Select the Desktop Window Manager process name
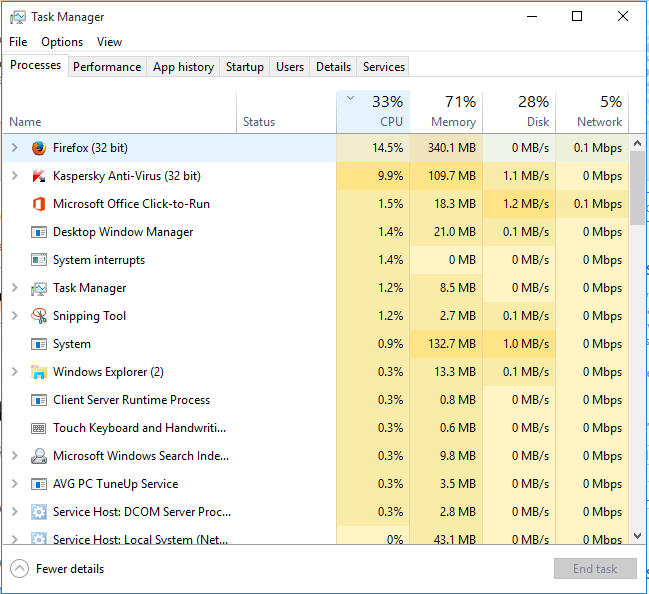The width and height of the screenshot is (649, 594). click(123, 232)
